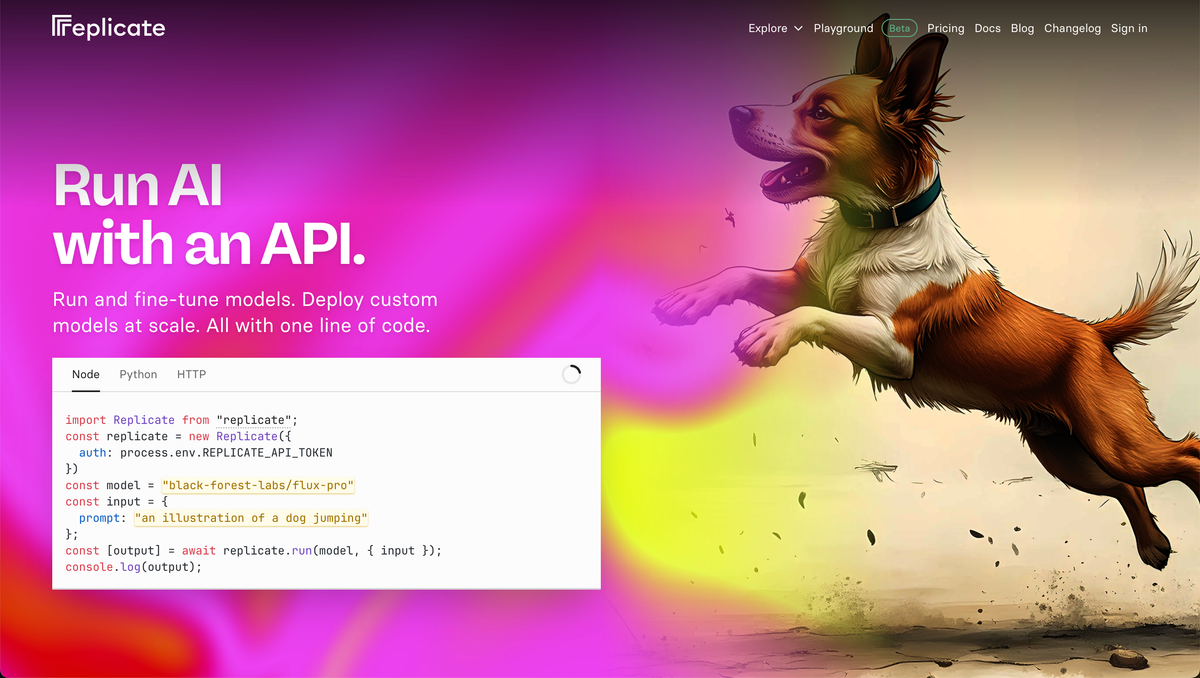Screen dimensions: 1200x678
Task: Select the Node code tab
Action: pyautogui.click(x=86, y=374)
